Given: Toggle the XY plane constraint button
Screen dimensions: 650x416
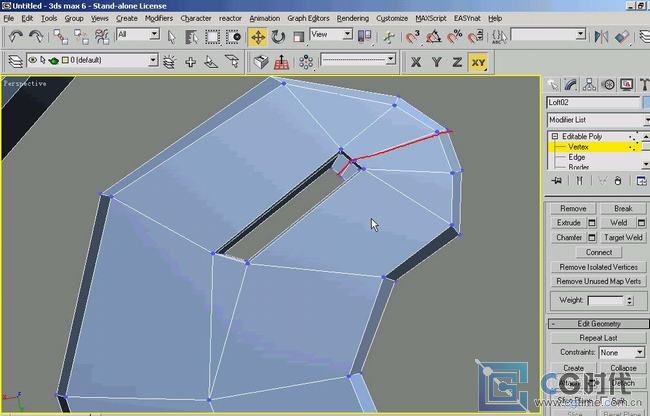Looking at the screenshot, I should click(x=478, y=62).
